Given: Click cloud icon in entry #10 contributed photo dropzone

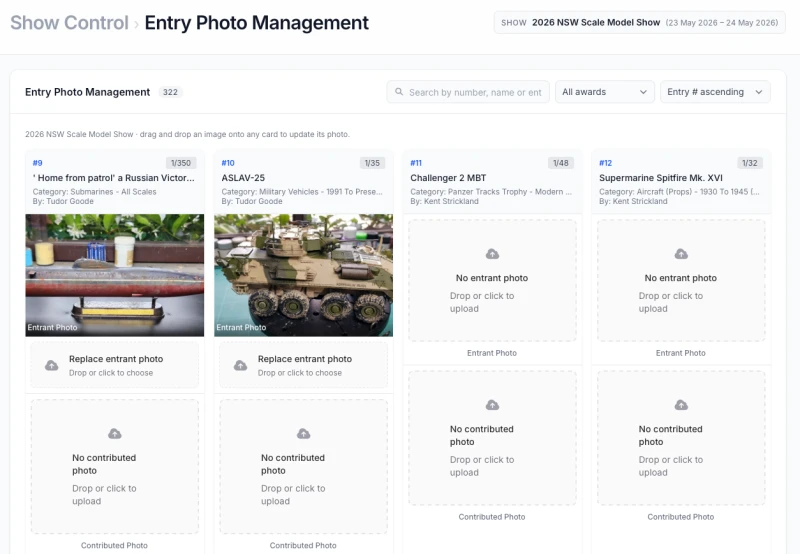Looking at the screenshot, I should click(x=304, y=434).
